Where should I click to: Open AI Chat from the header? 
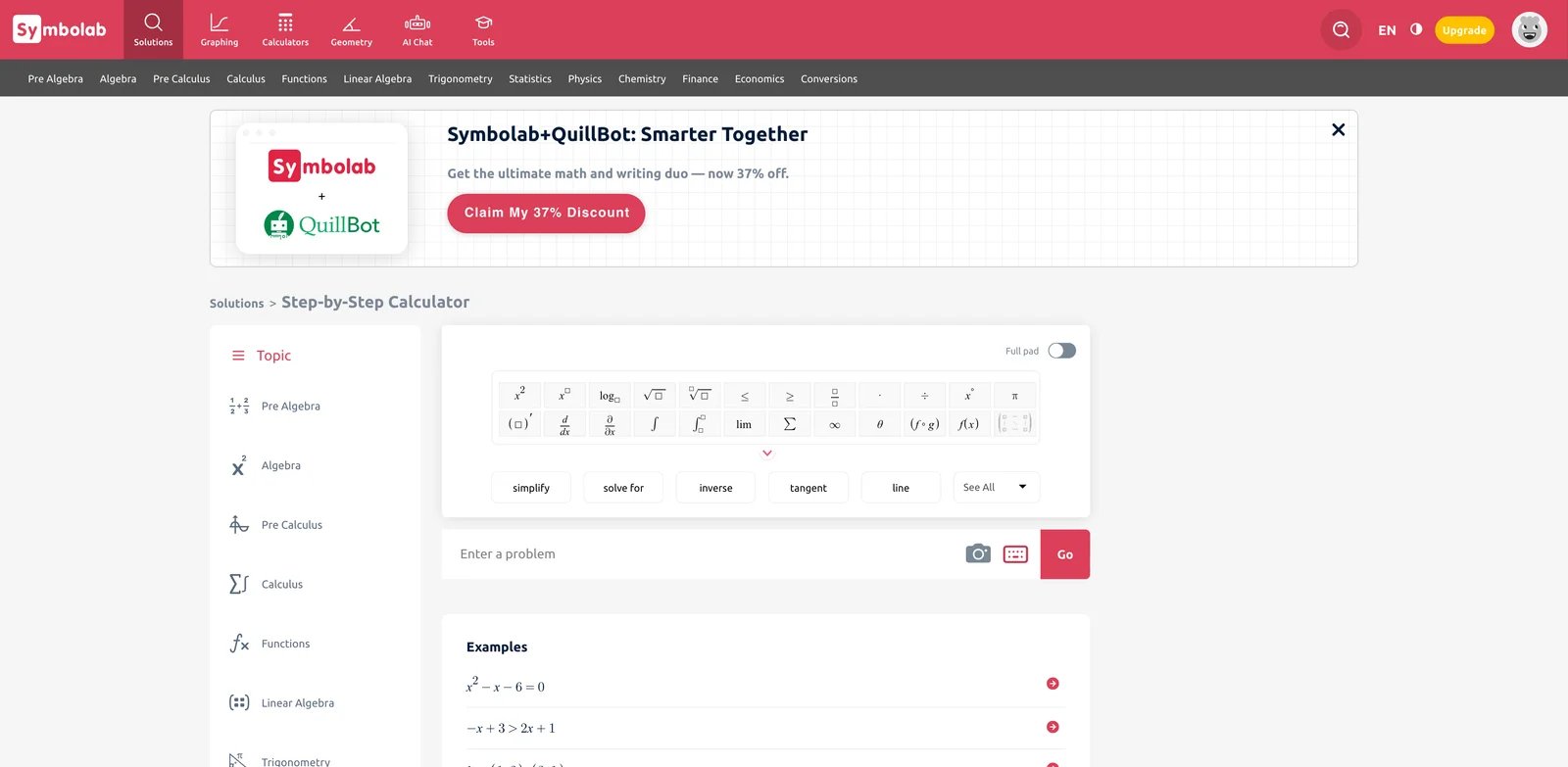click(417, 29)
